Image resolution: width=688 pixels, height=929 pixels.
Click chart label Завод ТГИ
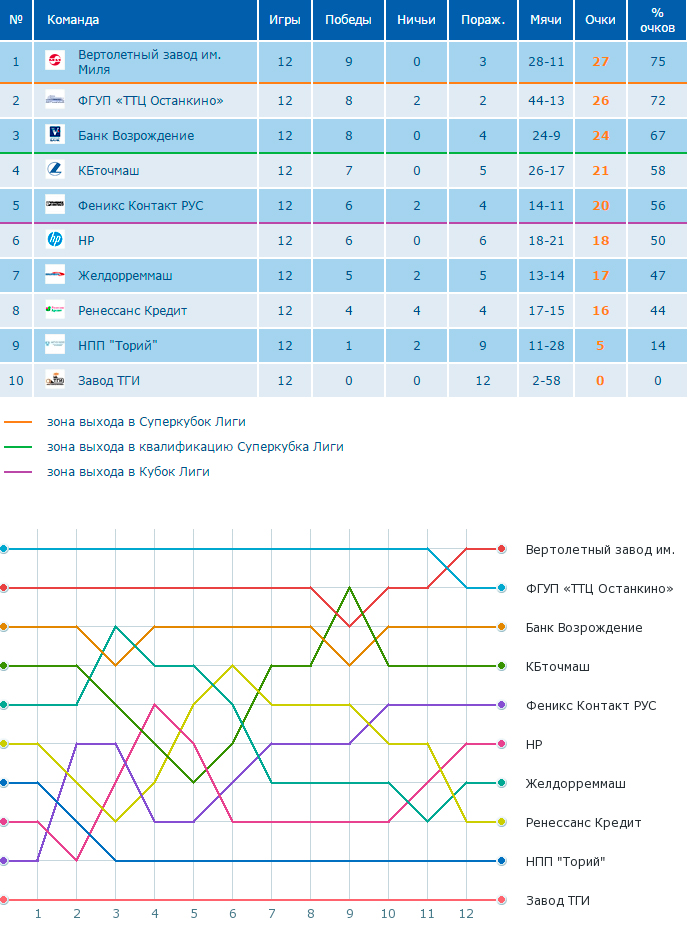[558, 901]
